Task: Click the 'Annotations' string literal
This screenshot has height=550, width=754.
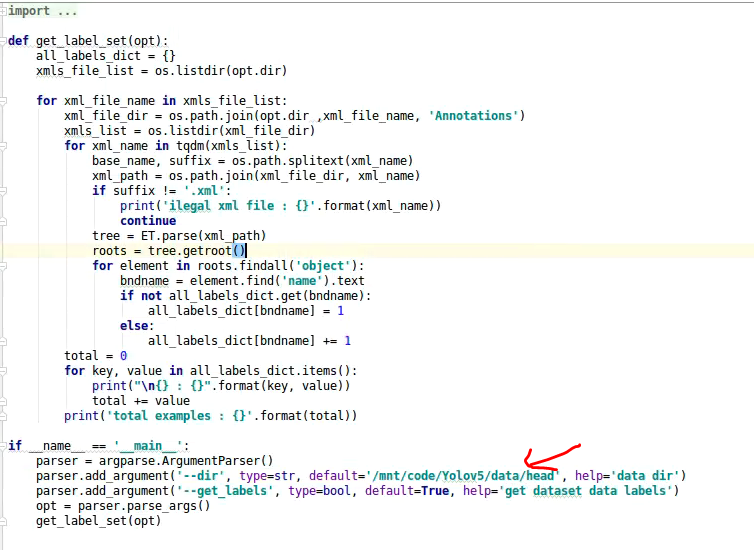Action: click(x=474, y=116)
